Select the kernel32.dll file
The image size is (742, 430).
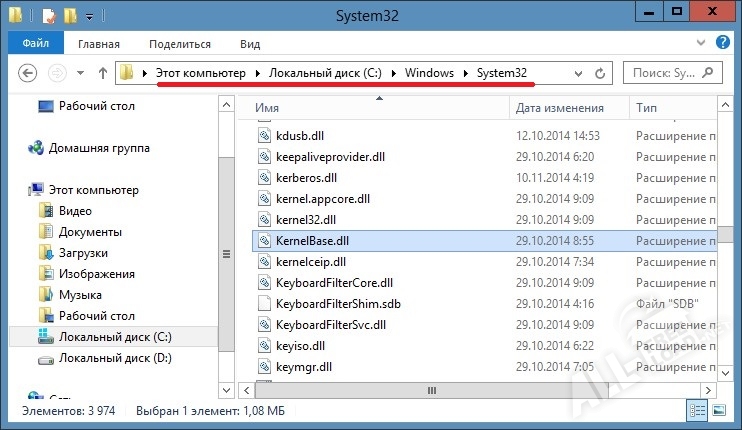coord(305,220)
